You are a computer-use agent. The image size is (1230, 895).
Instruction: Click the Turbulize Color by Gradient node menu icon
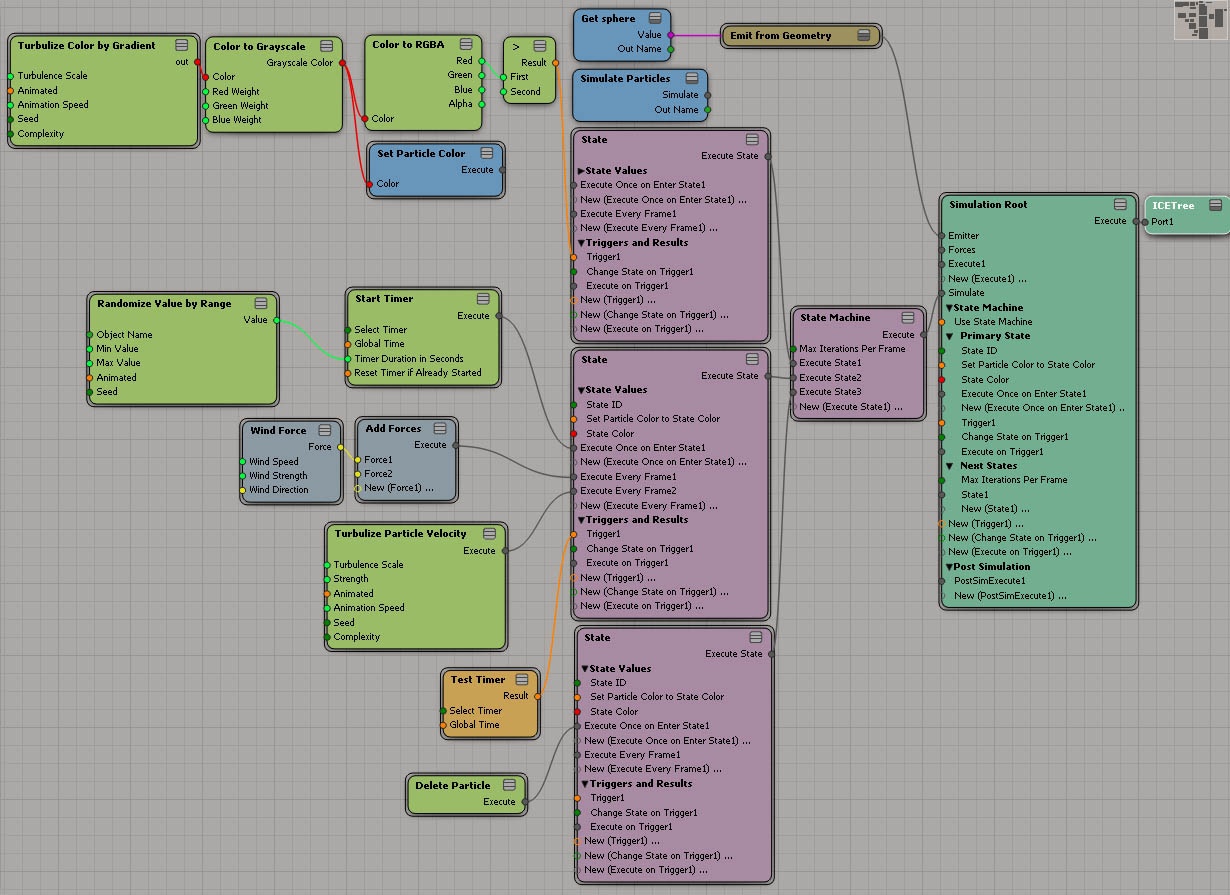coord(182,45)
